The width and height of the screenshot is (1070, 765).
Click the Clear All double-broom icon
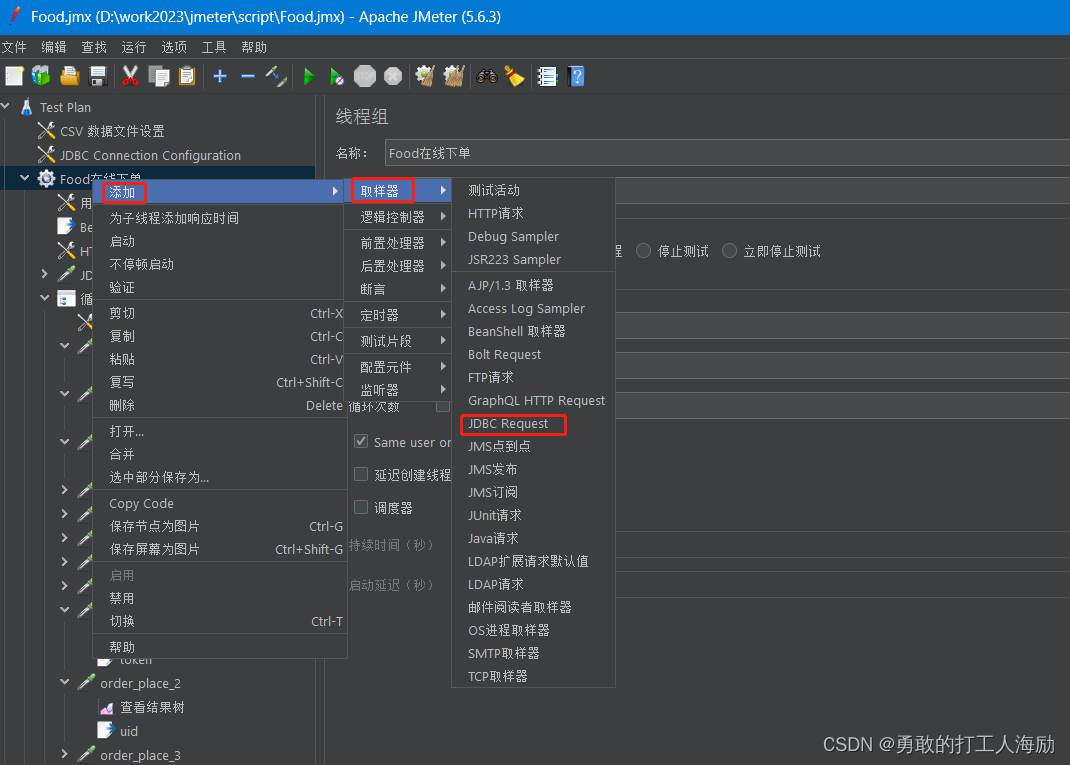point(454,76)
